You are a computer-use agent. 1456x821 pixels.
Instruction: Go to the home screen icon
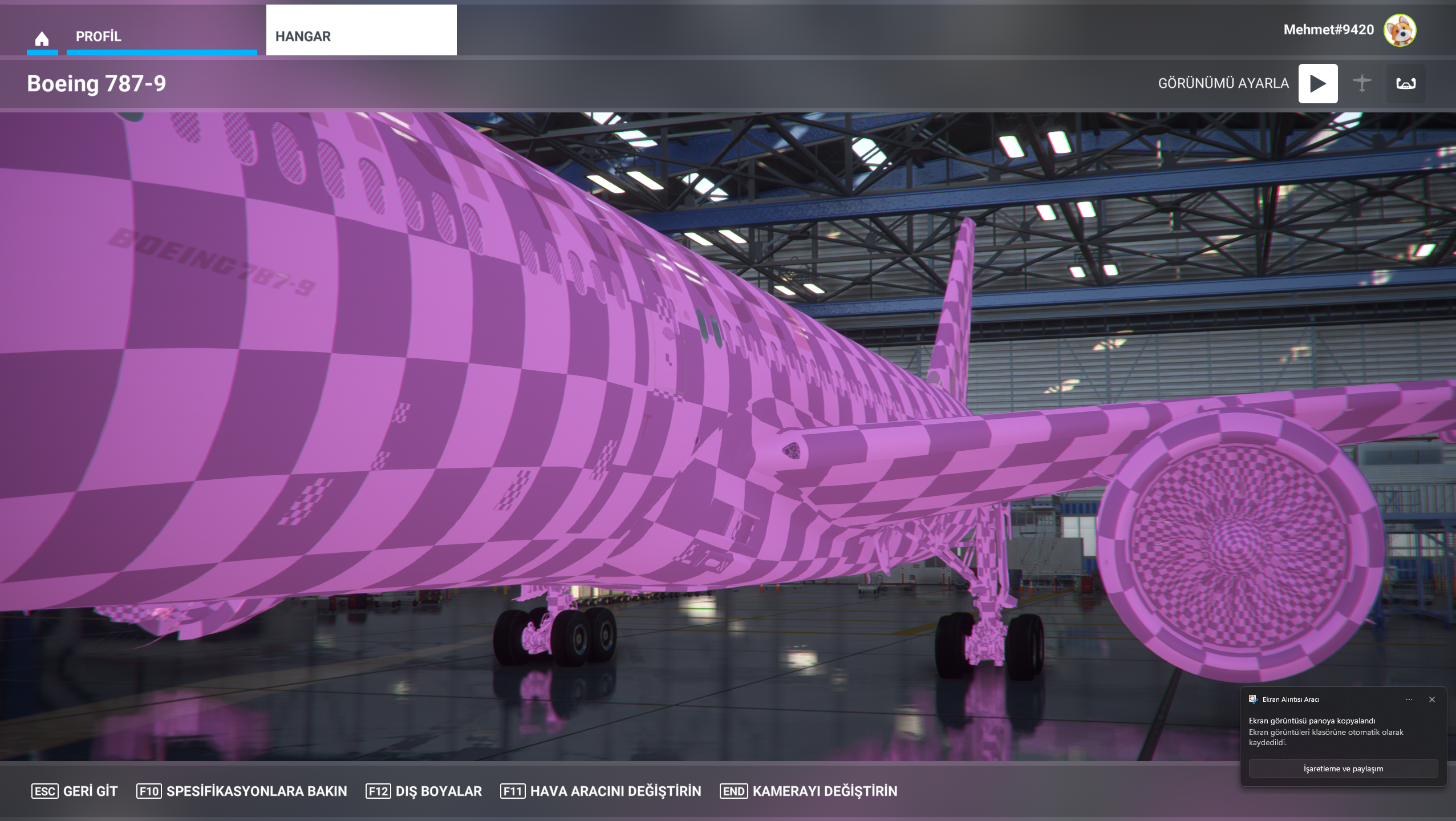pyautogui.click(x=42, y=38)
